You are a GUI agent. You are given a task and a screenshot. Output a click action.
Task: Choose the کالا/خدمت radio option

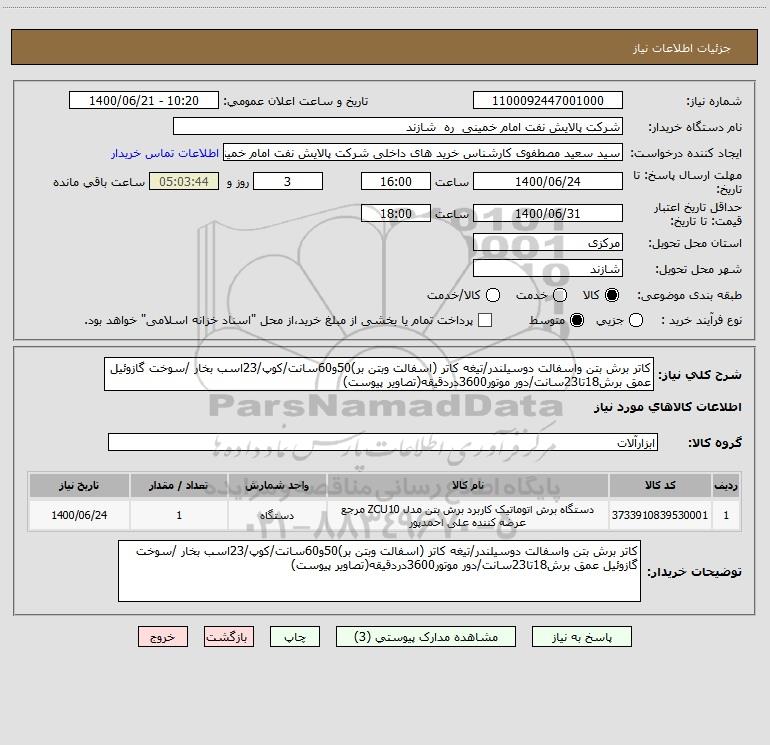click(x=493, y=295)
